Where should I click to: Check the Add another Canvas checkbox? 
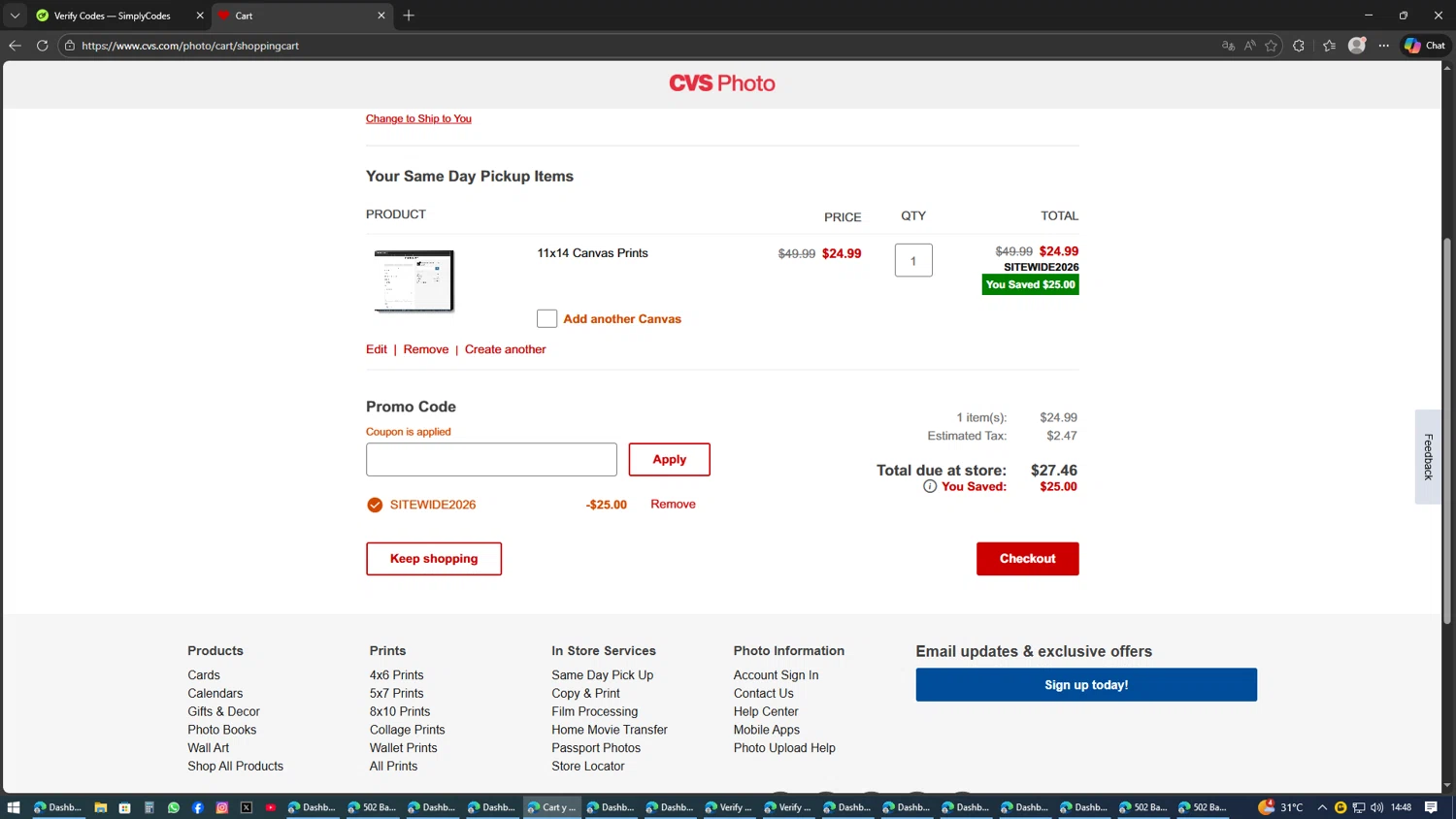tap(546, 318)
